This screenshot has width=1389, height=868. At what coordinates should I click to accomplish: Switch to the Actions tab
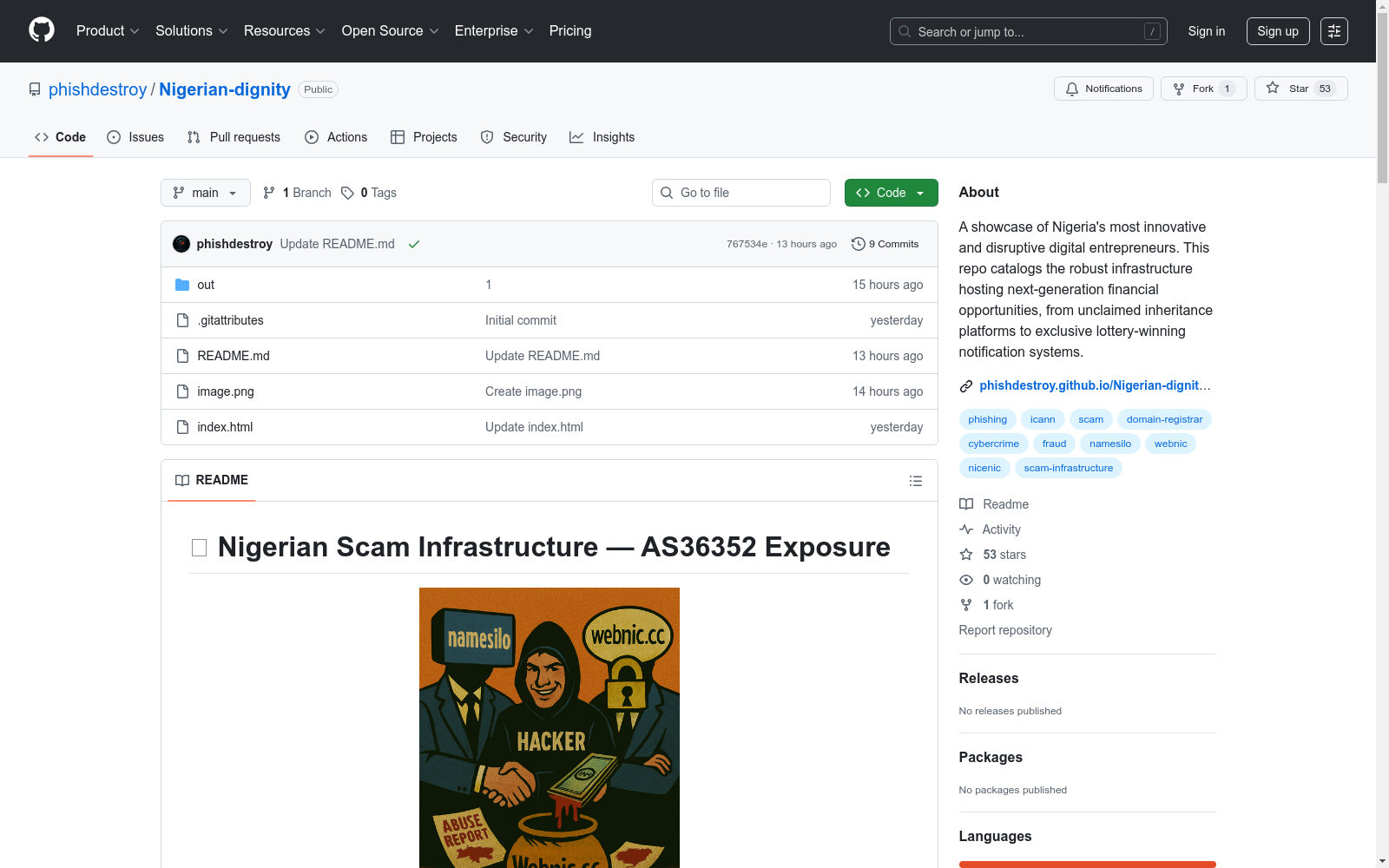click(x=336, y=137)
